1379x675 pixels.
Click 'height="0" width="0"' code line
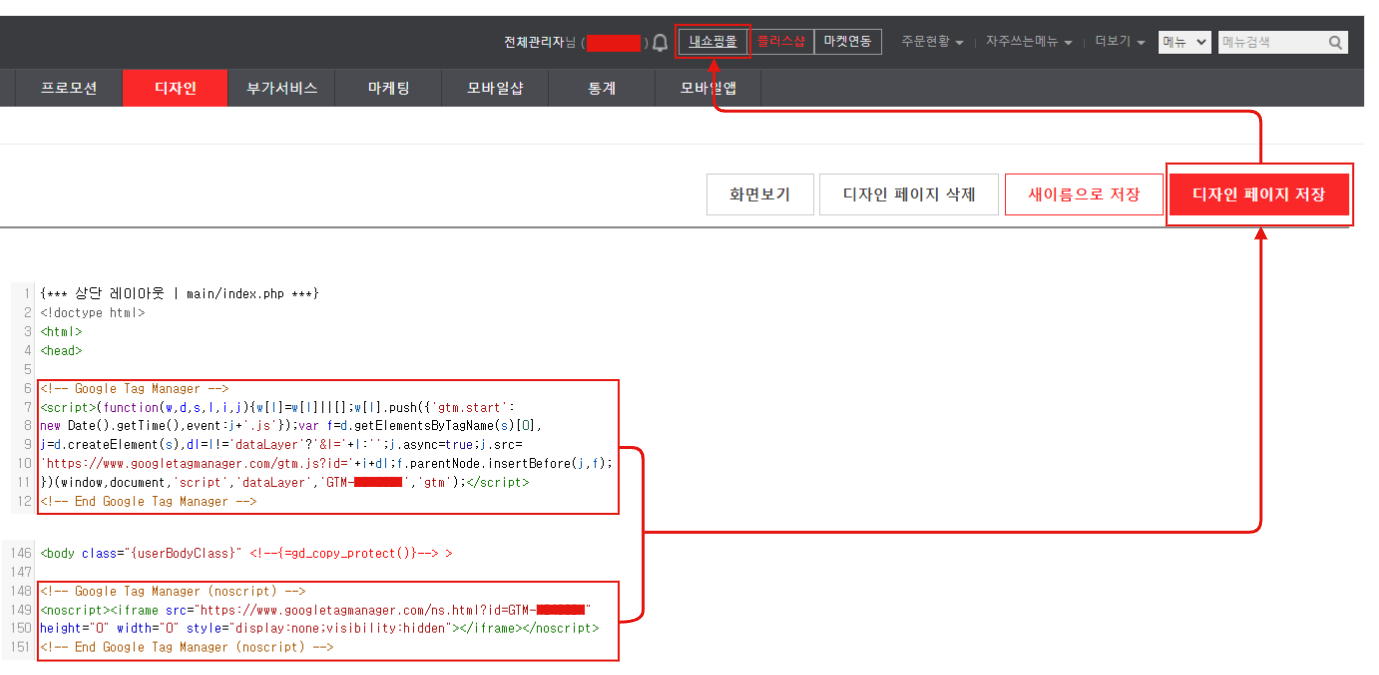(320, 628)
